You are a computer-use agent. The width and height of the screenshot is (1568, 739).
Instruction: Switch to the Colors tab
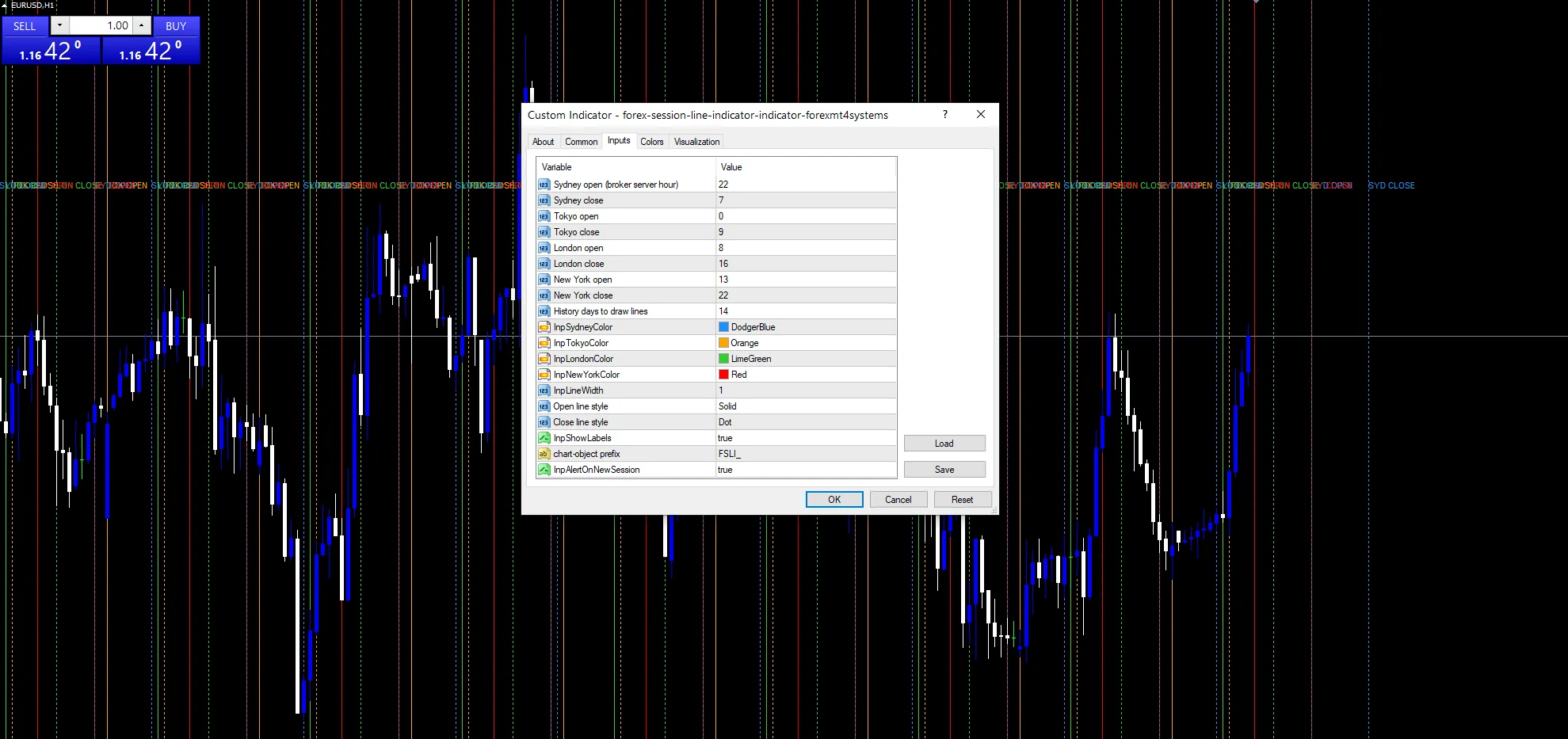click(x=652, y=142)
